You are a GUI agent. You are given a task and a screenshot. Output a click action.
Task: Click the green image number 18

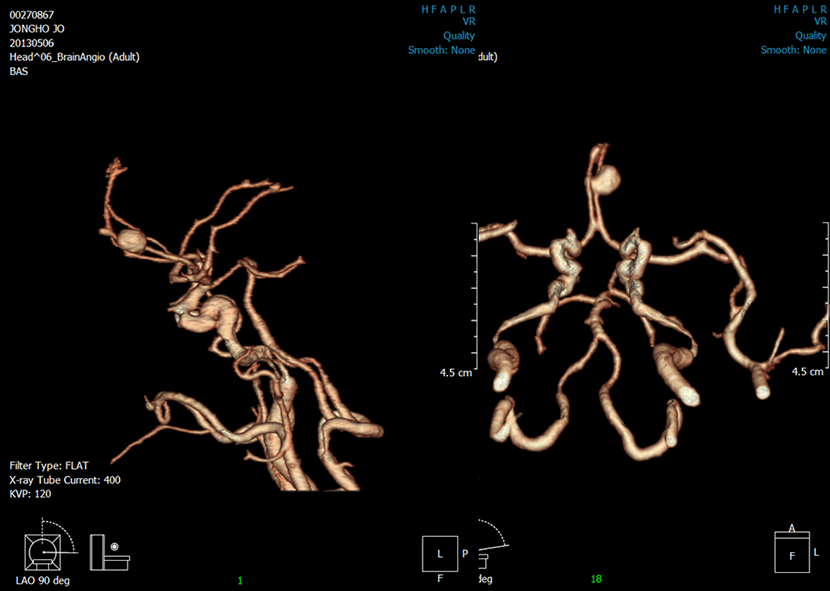[x=596, y=580]
